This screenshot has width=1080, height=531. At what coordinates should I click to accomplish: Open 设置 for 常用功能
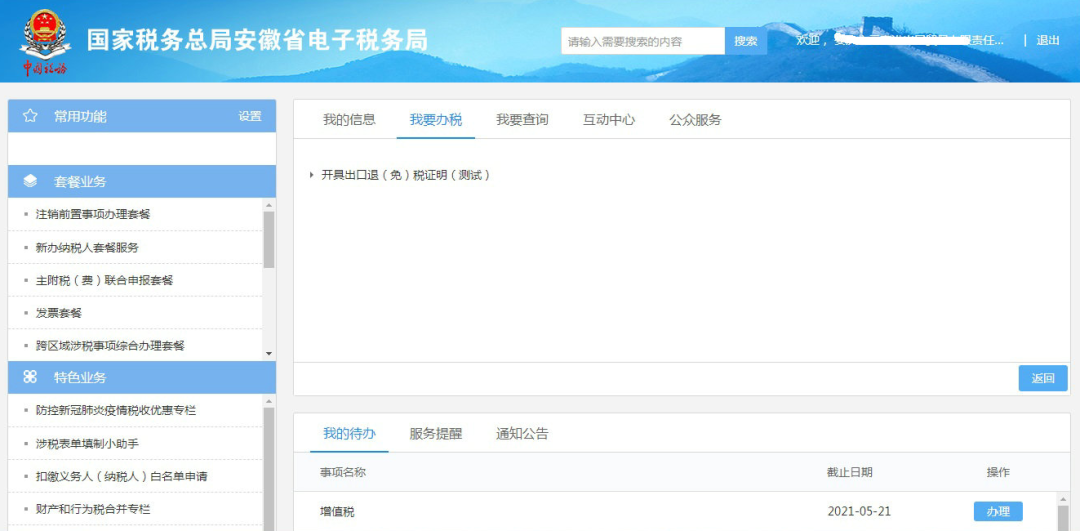click(250, 116)
